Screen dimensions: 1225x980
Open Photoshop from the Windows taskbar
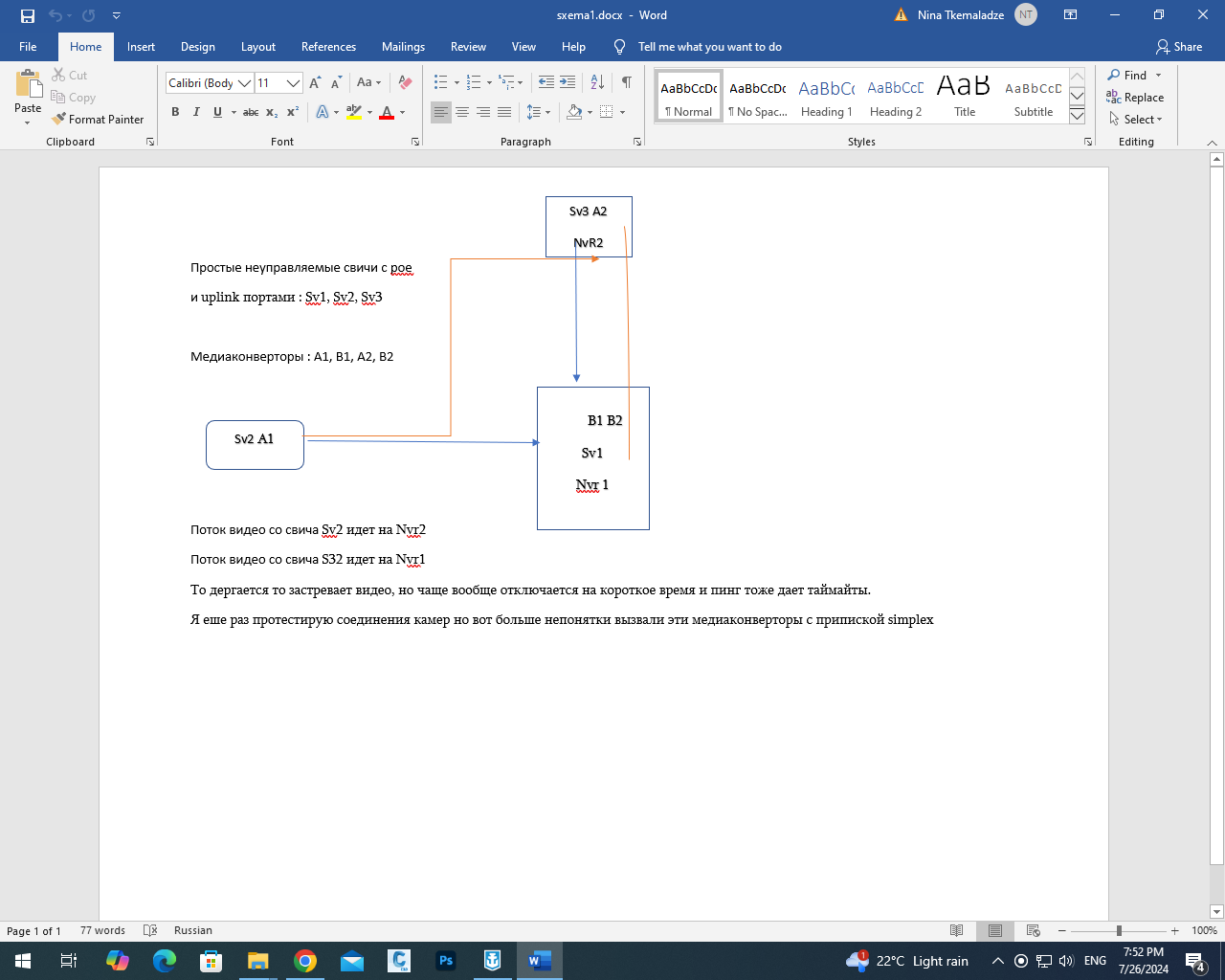click(x=446, y=961)
